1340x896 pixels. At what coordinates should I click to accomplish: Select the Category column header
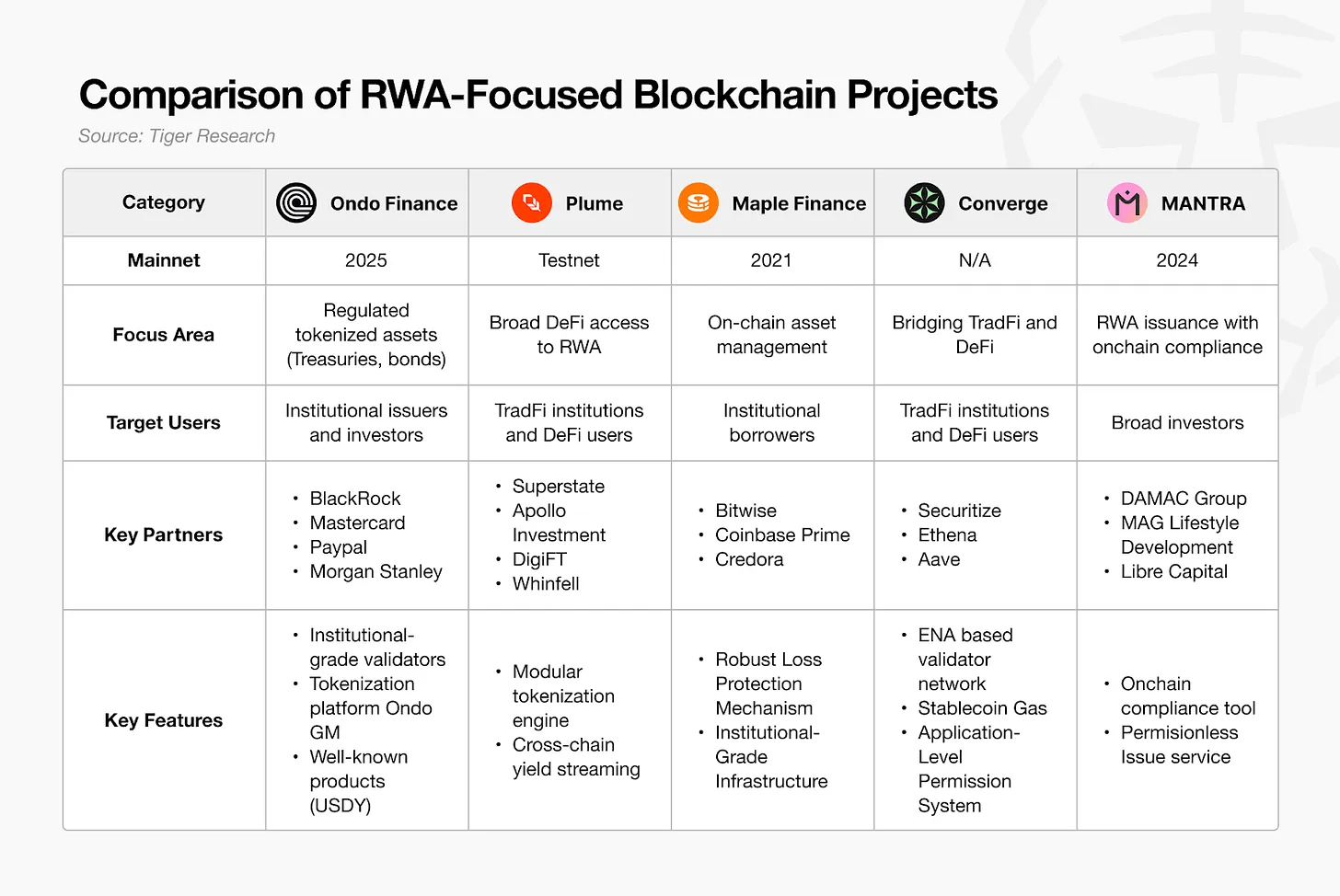164,202
